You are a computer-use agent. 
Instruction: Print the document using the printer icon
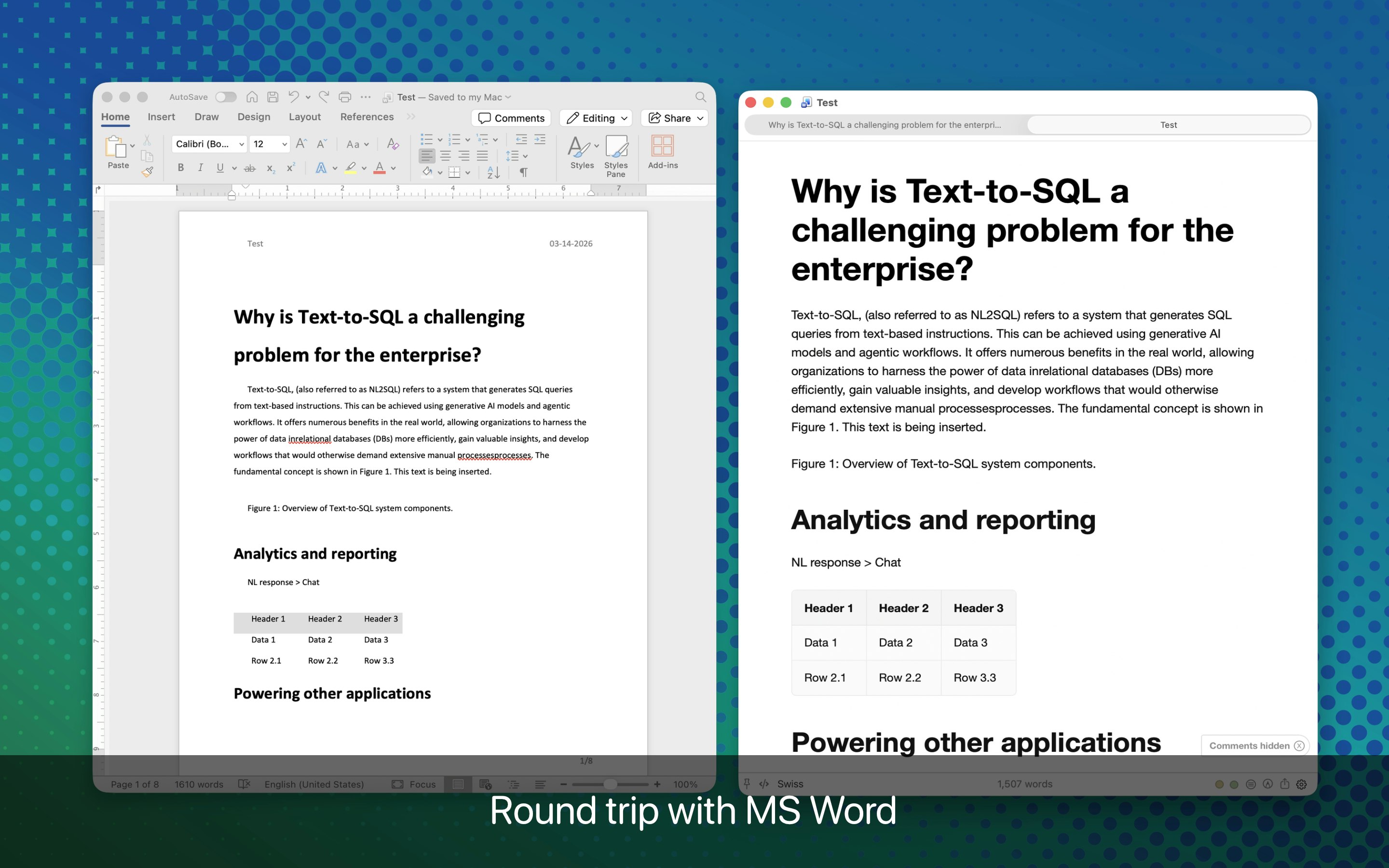(345, 97)
